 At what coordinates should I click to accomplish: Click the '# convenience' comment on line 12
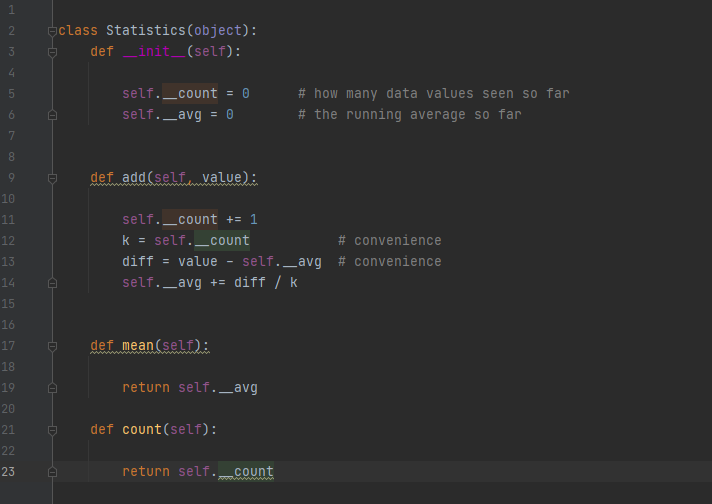pyautogui.click(x=390, y=240)
